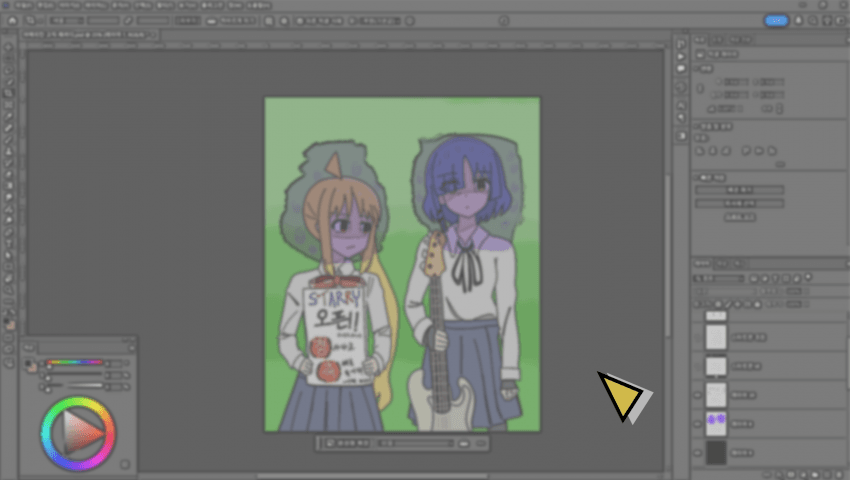Image resolution: width=850 pixels, height=480 pixels.
Task: Collapse the Quick Actions section in Properties
Action: coord(700,176)
